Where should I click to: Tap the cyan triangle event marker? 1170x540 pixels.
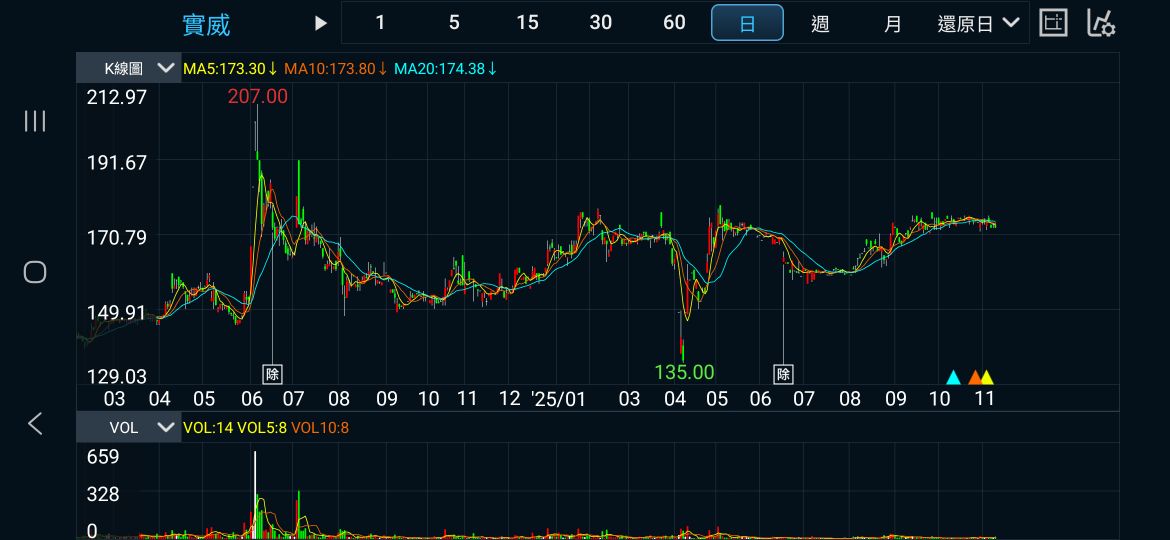[x=953, y=377]
